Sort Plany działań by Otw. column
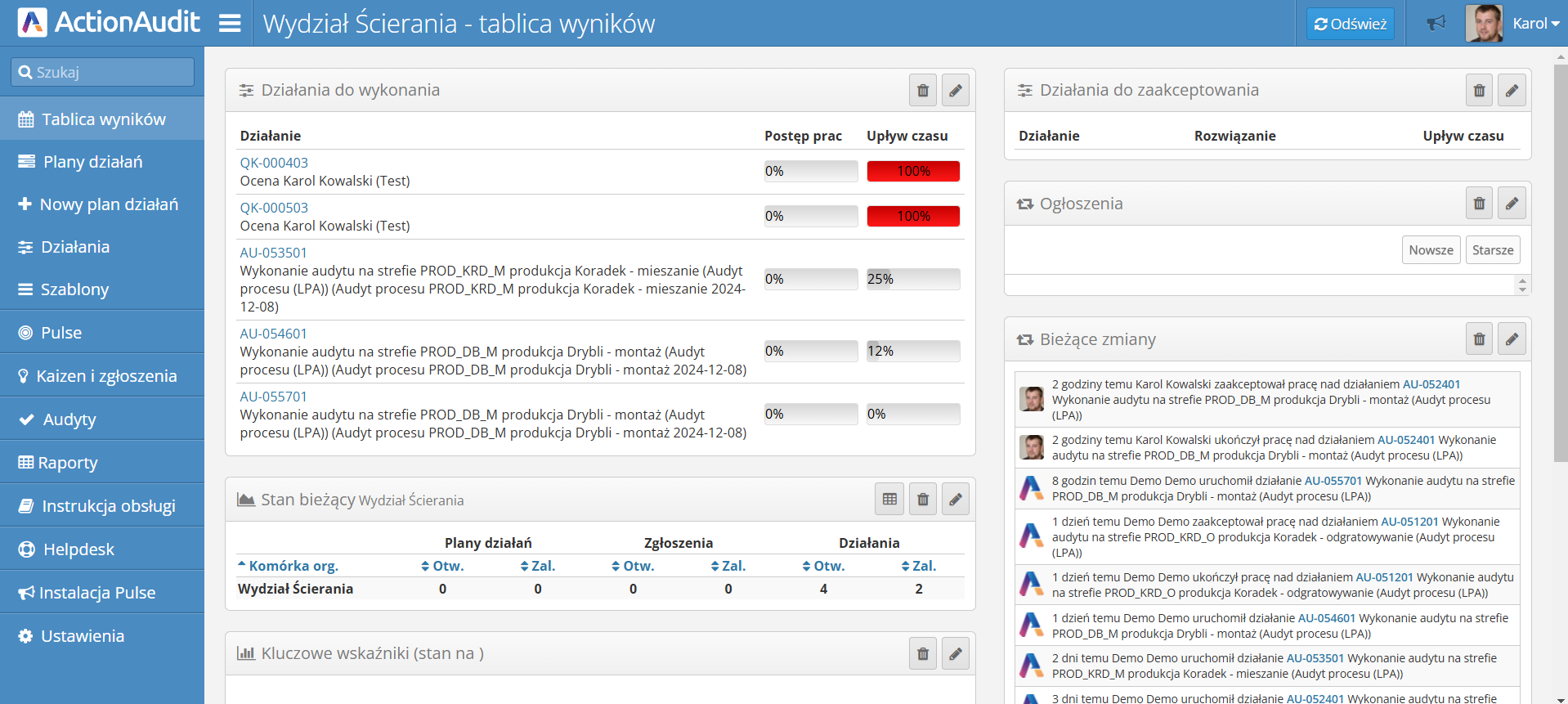 coord(442,566)
